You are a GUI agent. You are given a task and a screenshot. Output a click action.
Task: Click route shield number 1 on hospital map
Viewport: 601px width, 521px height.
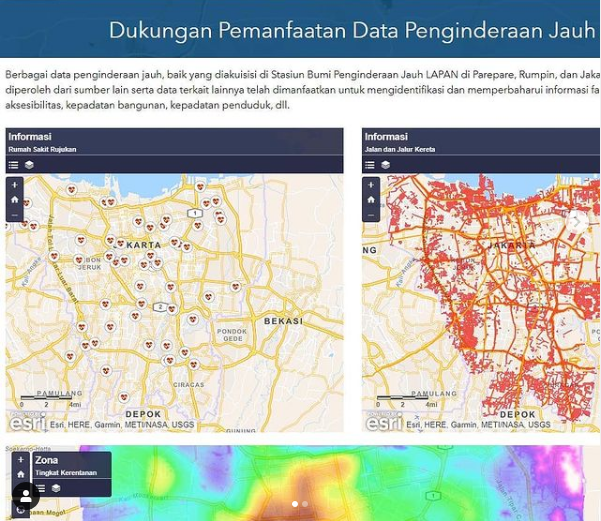(195, 213)
